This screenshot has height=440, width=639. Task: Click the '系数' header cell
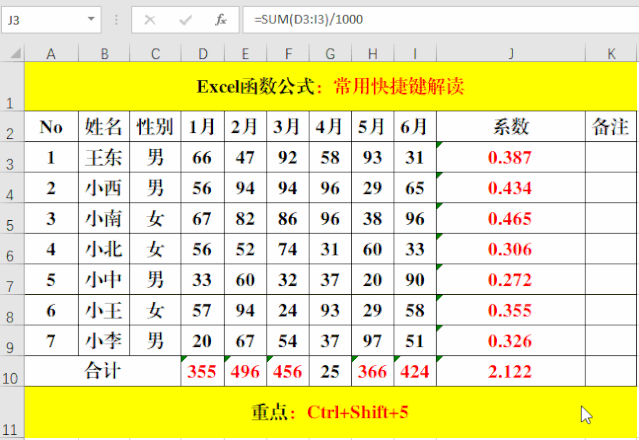[x=511, y=127]
